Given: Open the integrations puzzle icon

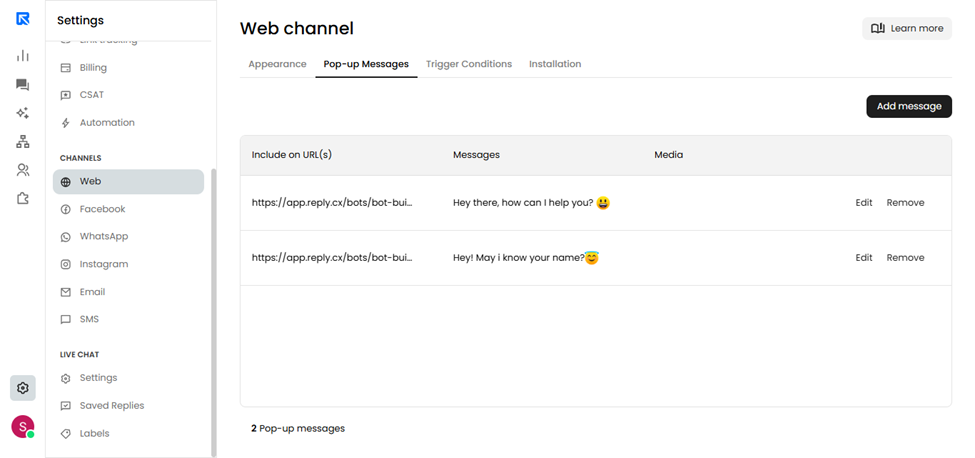Looking at the screenshot, I should point(23,199).
